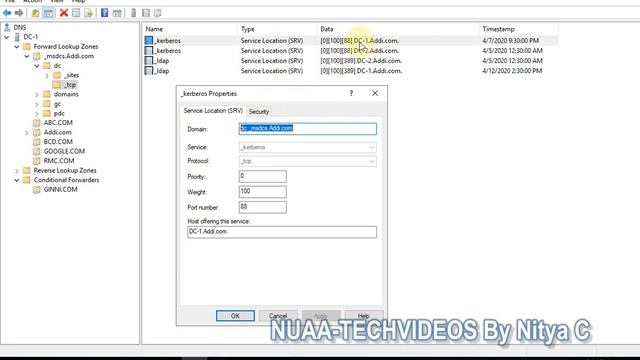Viewport: 640px width, 360px height.
Task: Click the Export List toolbar icon
Action: click(x=88, y=13)
